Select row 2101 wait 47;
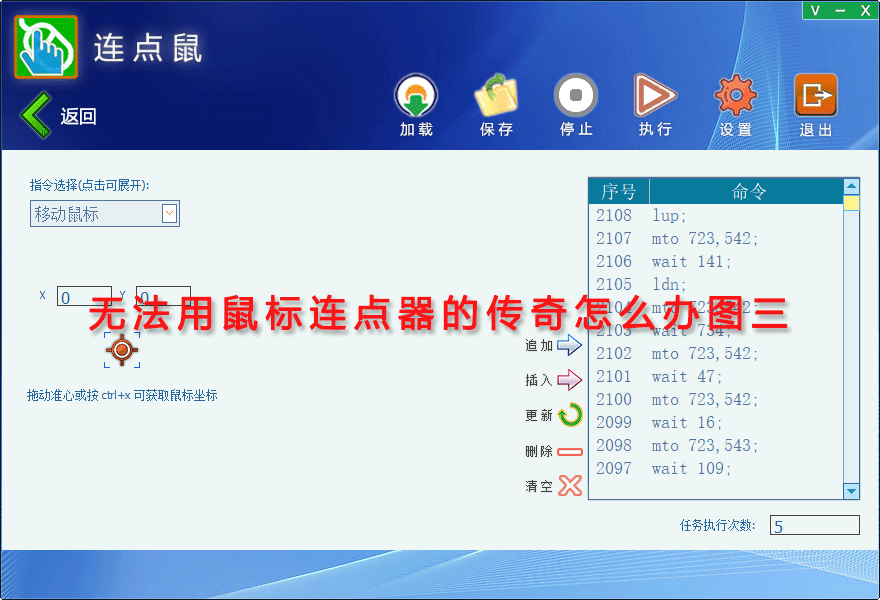Screen dimensions: 880x600 716,377
